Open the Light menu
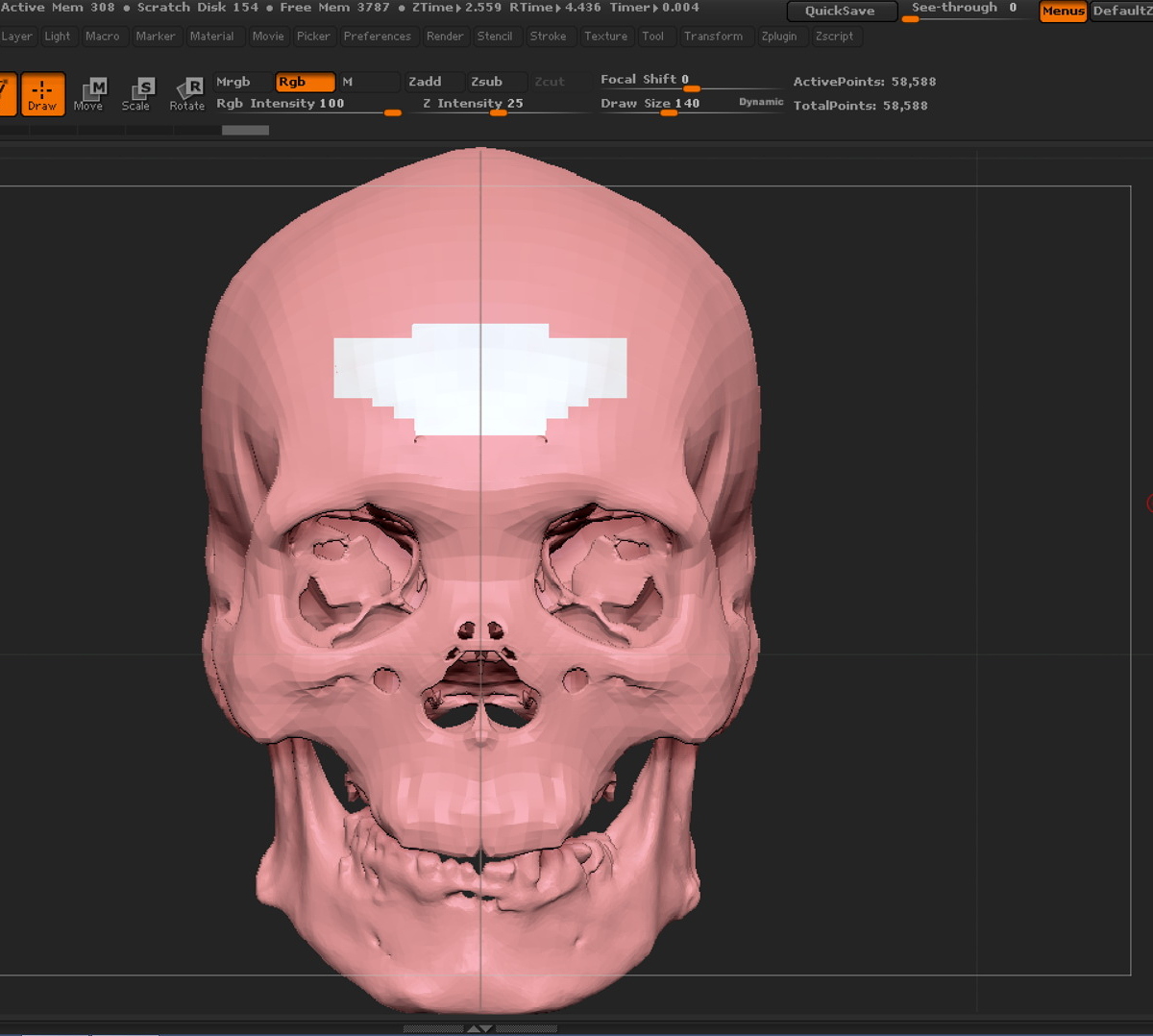The width and height of the screenshot is (1153, 1036). coord(58,37)
